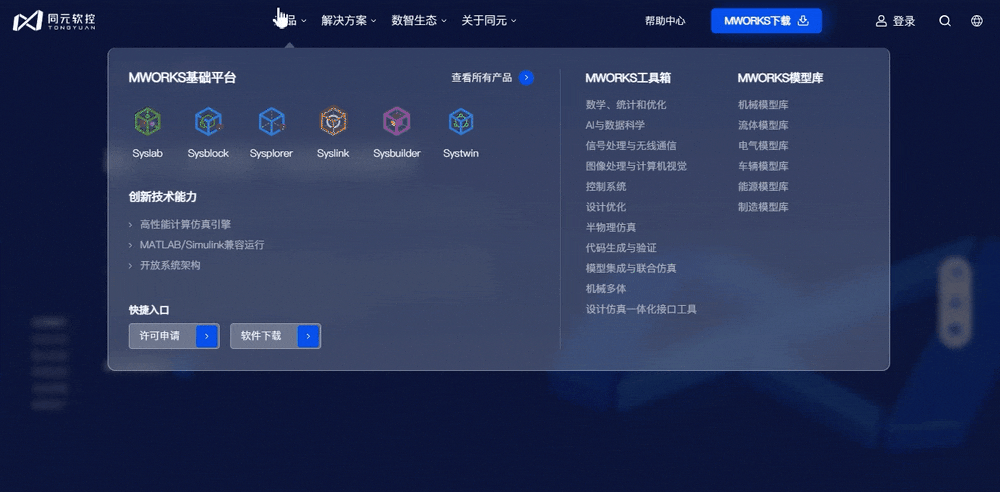
Task: Open the Sysplorer product icon
Action: [x=271, y=121]
